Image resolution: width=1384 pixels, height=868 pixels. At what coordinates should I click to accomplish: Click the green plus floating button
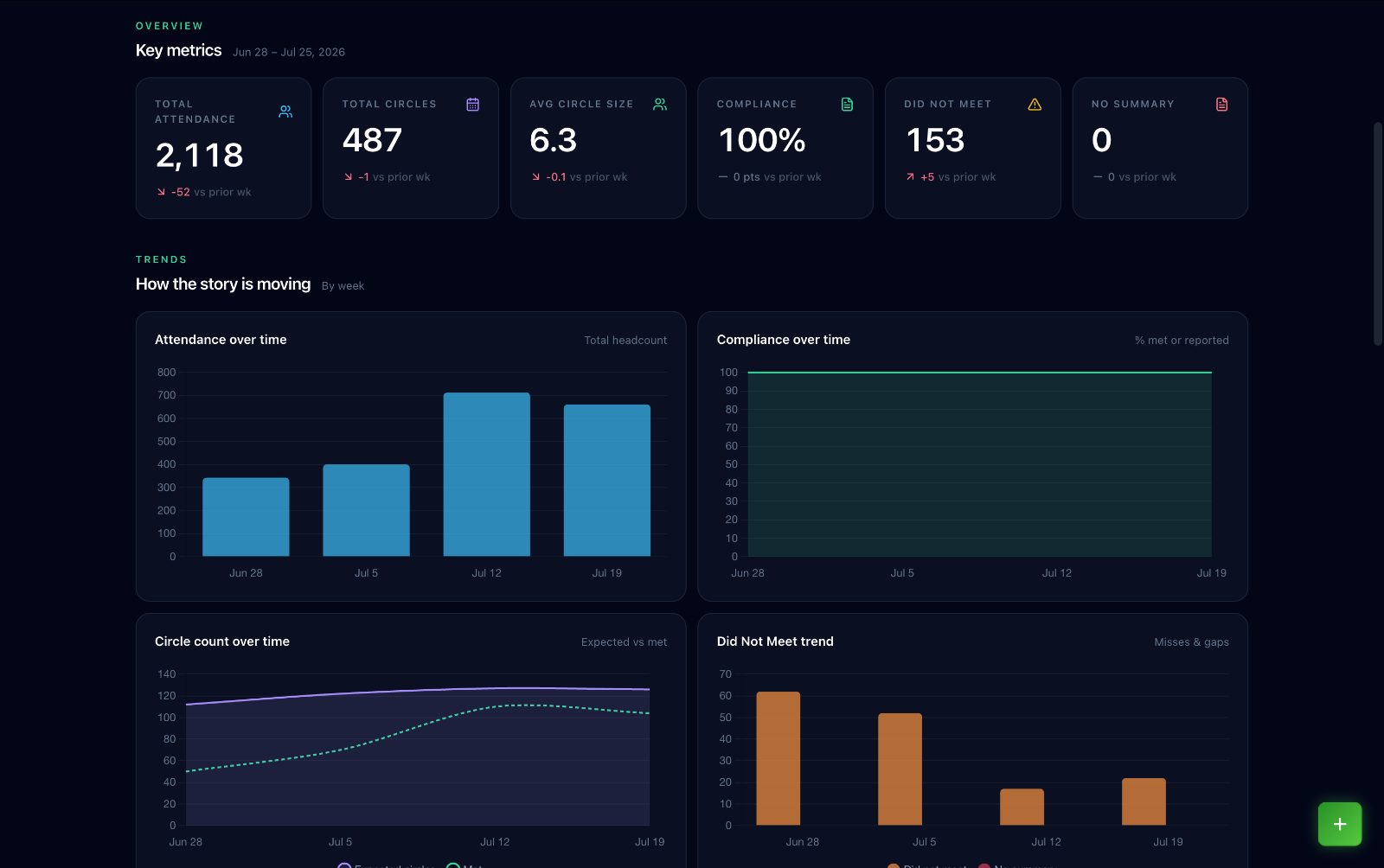pos(1340,824)
